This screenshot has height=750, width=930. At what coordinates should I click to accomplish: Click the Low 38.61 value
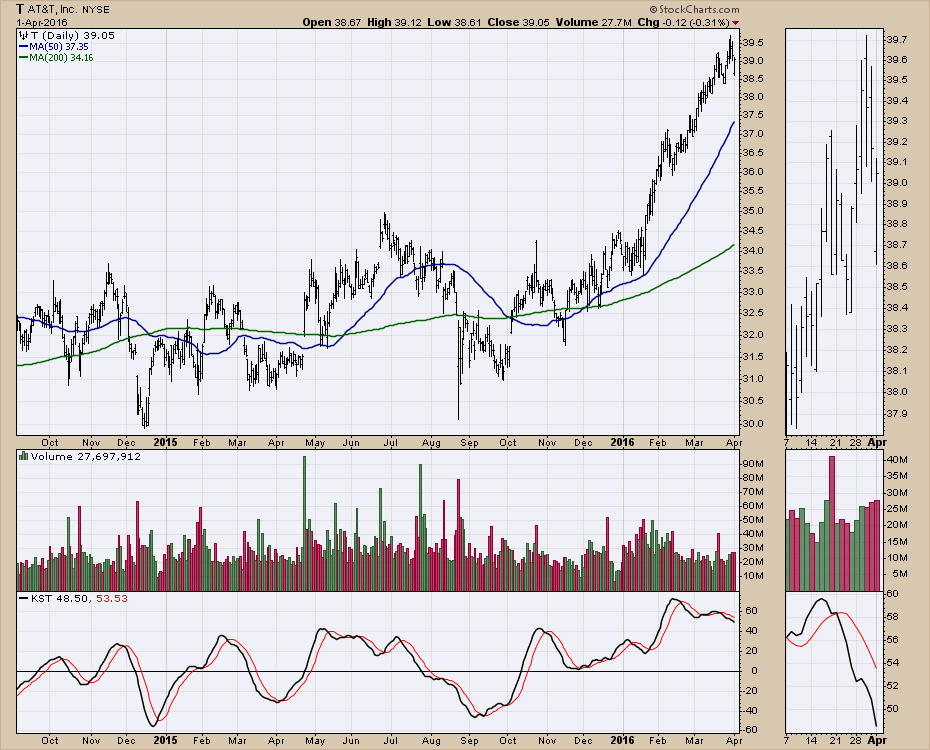pyautogui.click(x=455, y=23)
